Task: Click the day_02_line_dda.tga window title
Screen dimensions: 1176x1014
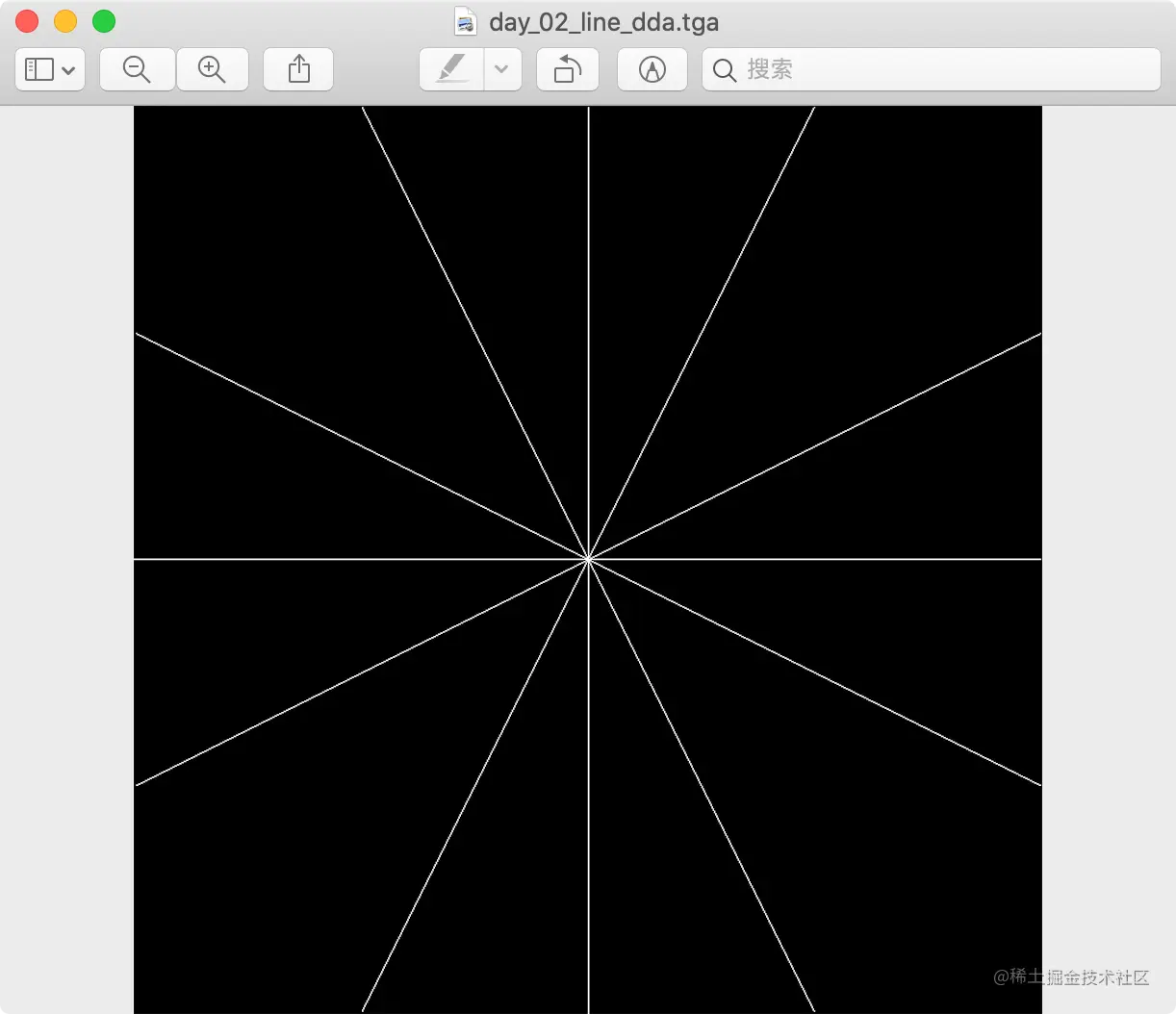Action: [603, 22]
